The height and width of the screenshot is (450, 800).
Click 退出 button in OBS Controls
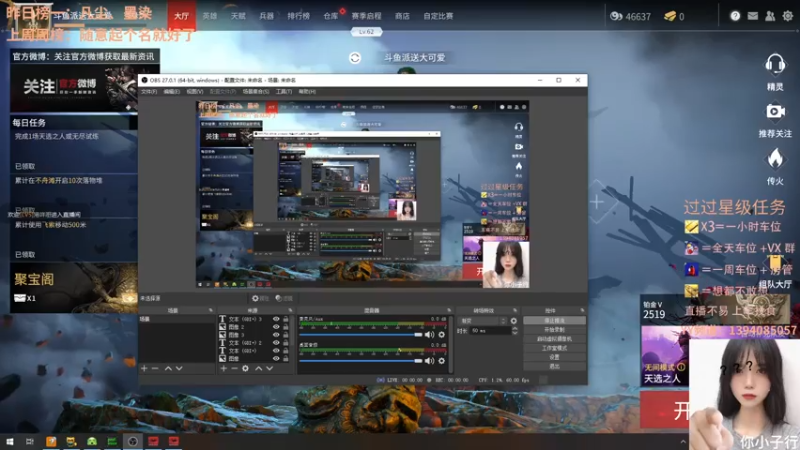555,367
